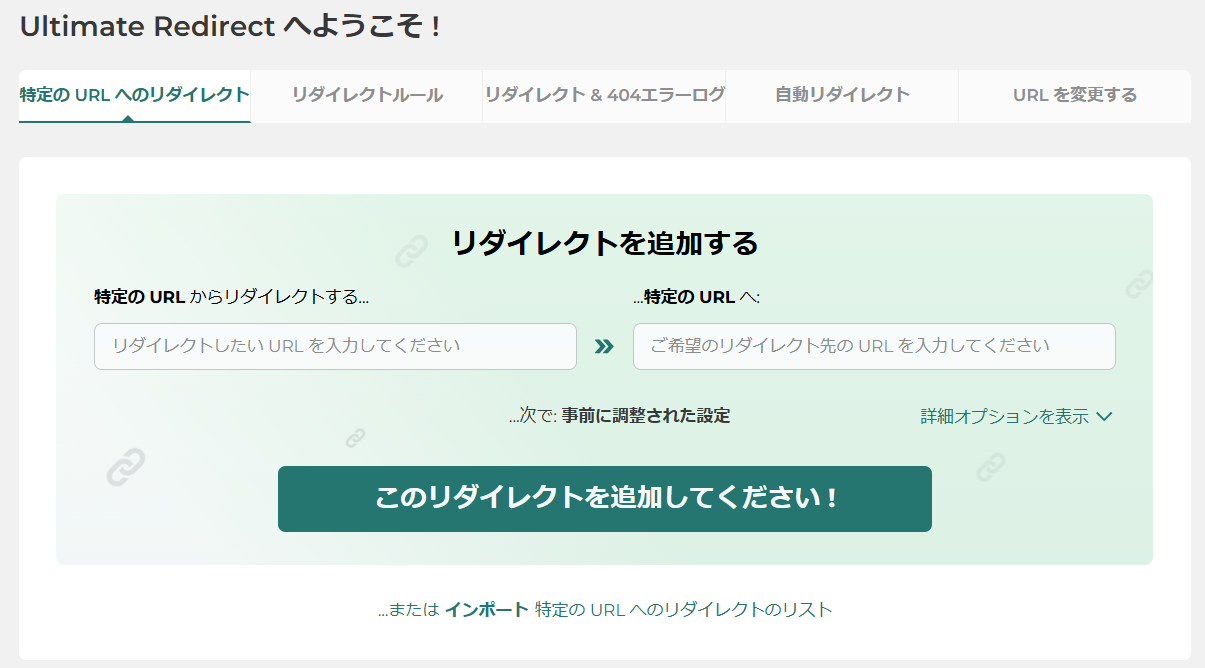The image size is (1205, 668).
Task: Focus the リダイレクトしたい URL input field
Action: click(335, 346)
